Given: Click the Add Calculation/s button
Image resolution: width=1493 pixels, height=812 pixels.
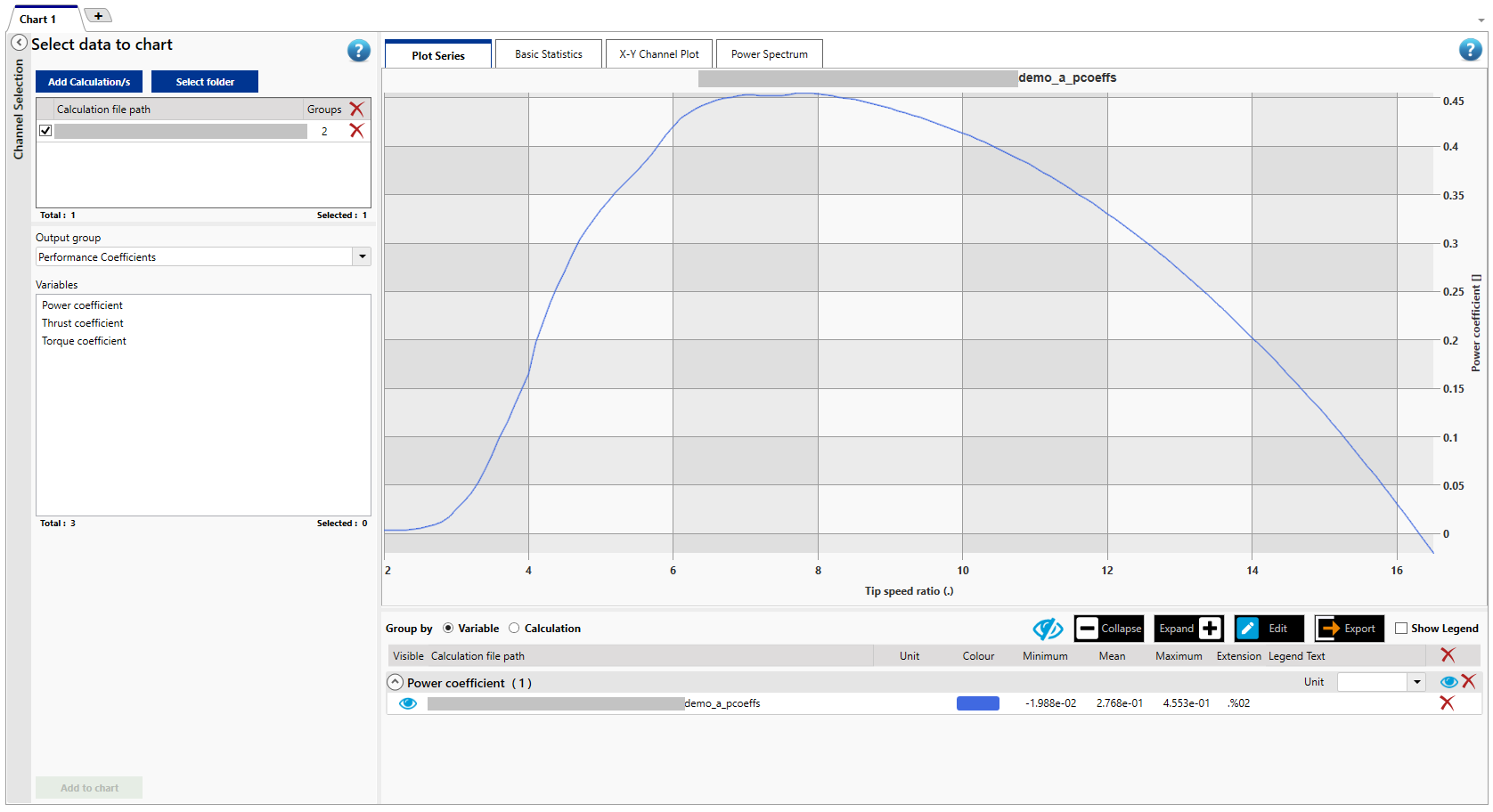Looking at the screenshot, I should click(89, 82).
